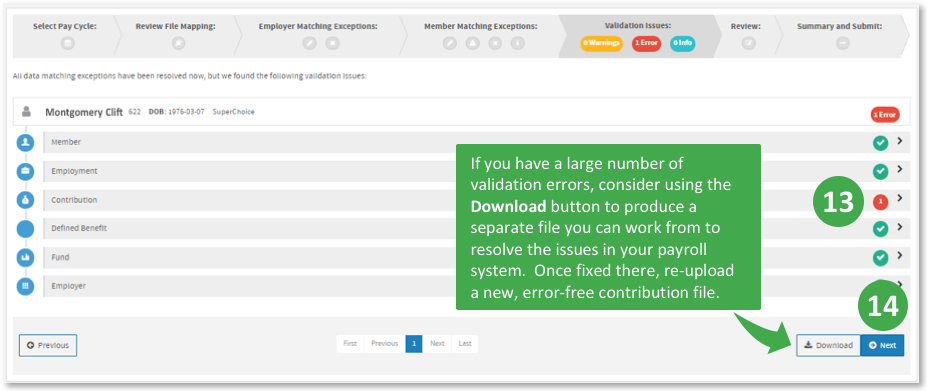Expand the Employment section chevron
927x391 pixels.
[x=899, y=169]
